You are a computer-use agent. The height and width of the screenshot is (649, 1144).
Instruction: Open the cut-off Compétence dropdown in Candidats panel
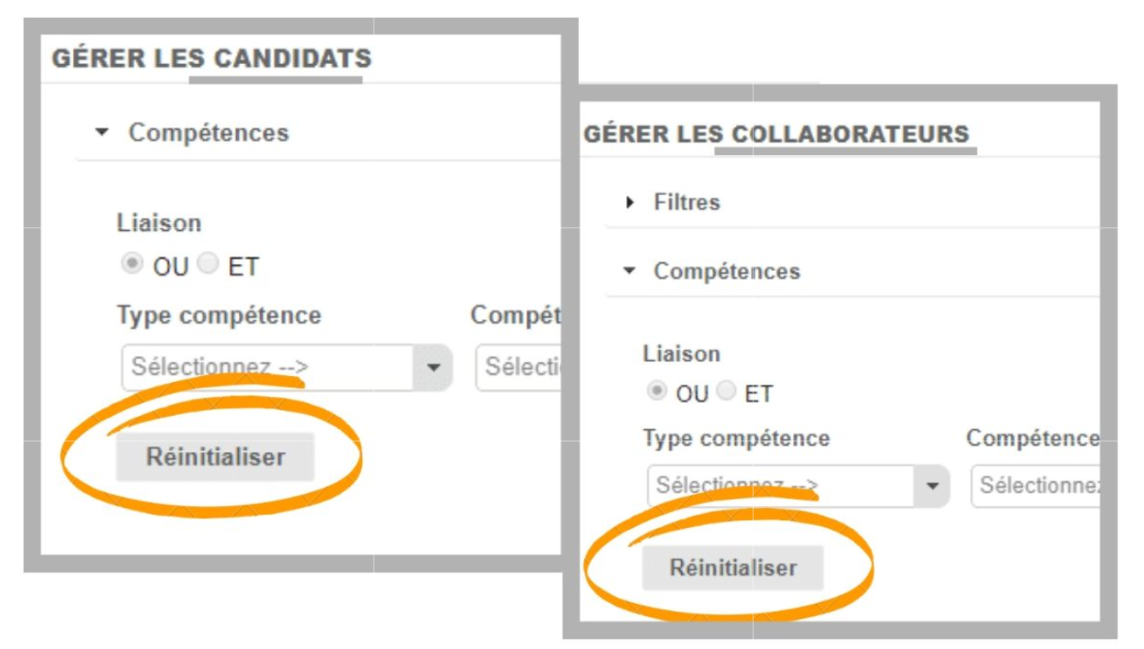tap(517, 367)
